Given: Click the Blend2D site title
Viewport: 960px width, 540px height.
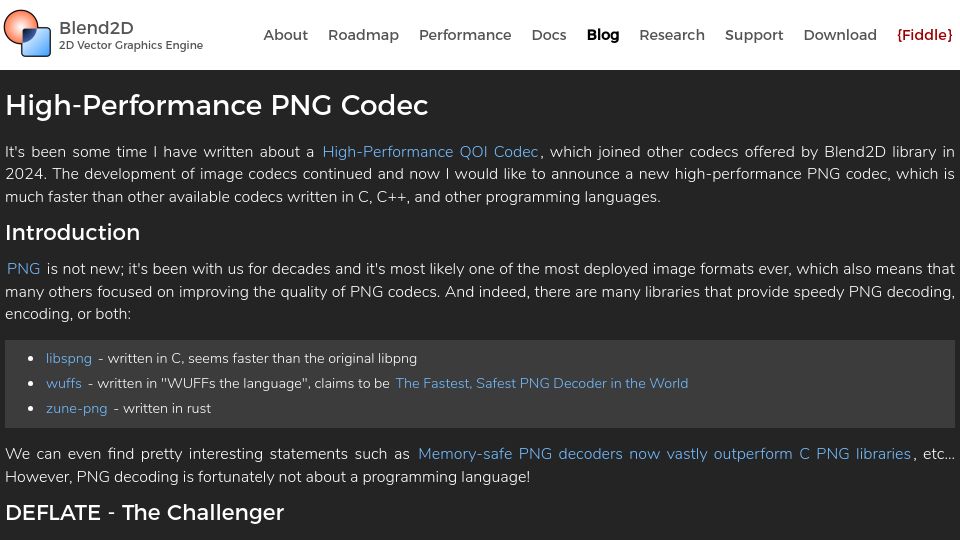Looking at the screenshot, I should pyautogui.click(x=96, y=28).
